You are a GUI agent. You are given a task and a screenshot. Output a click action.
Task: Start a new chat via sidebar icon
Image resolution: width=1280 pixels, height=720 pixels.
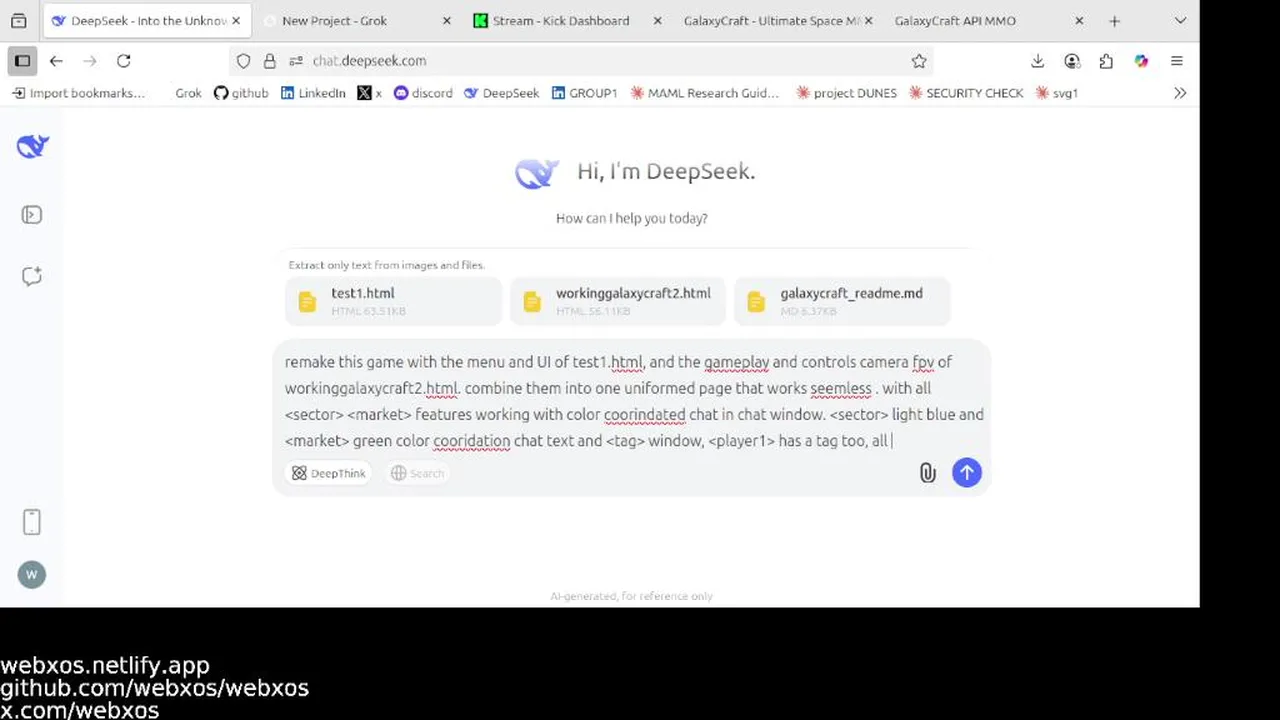tap(32, 277)
